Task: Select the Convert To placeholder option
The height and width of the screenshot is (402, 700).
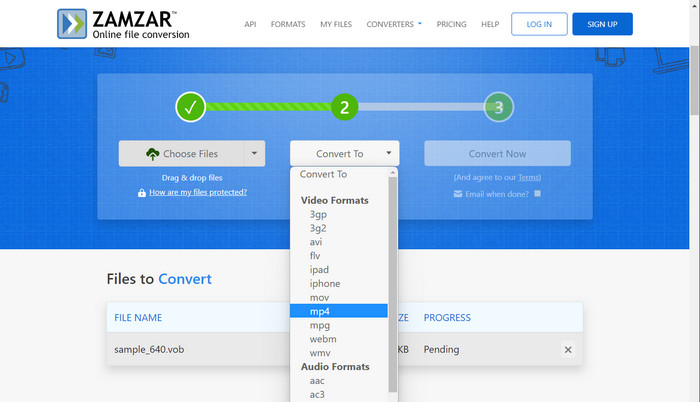Action: point(323,174)
